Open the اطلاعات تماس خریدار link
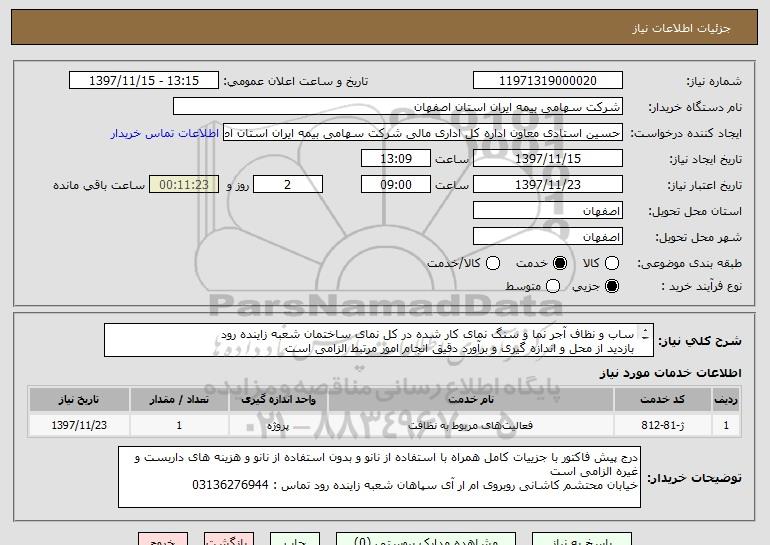 point(165,133)
